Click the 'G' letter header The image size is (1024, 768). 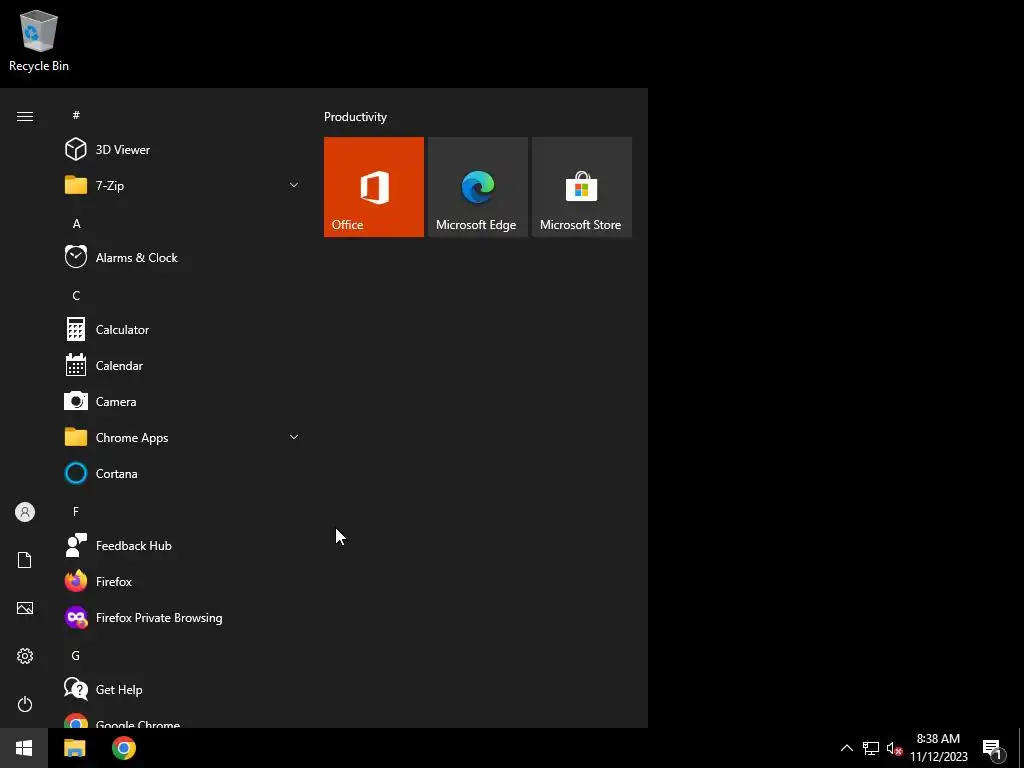[76, 656]
